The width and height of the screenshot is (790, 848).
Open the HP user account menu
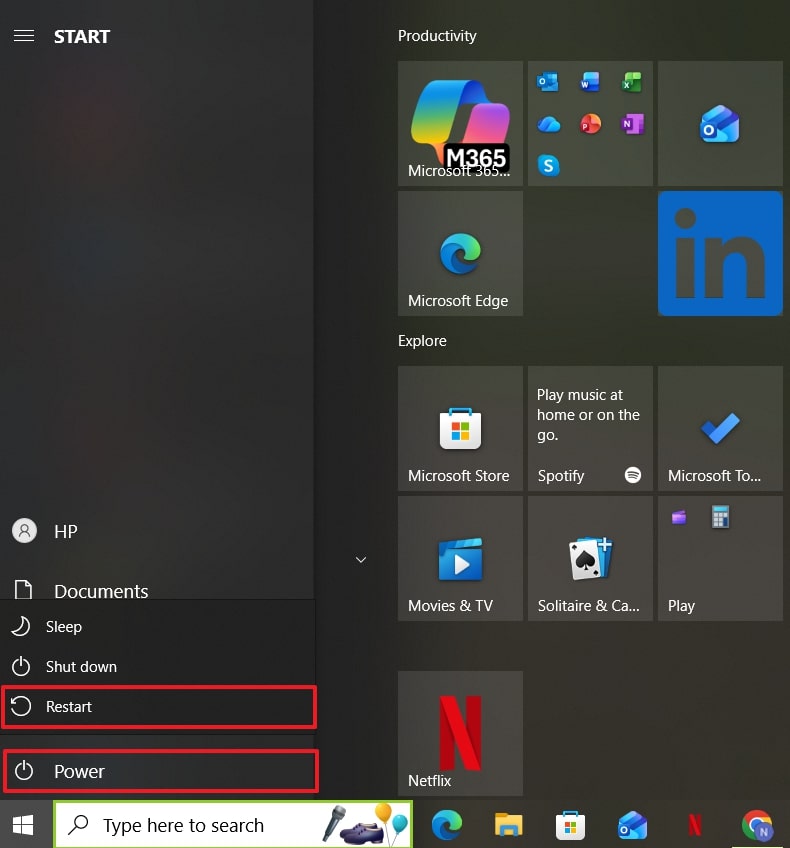[x=157, y=531]
